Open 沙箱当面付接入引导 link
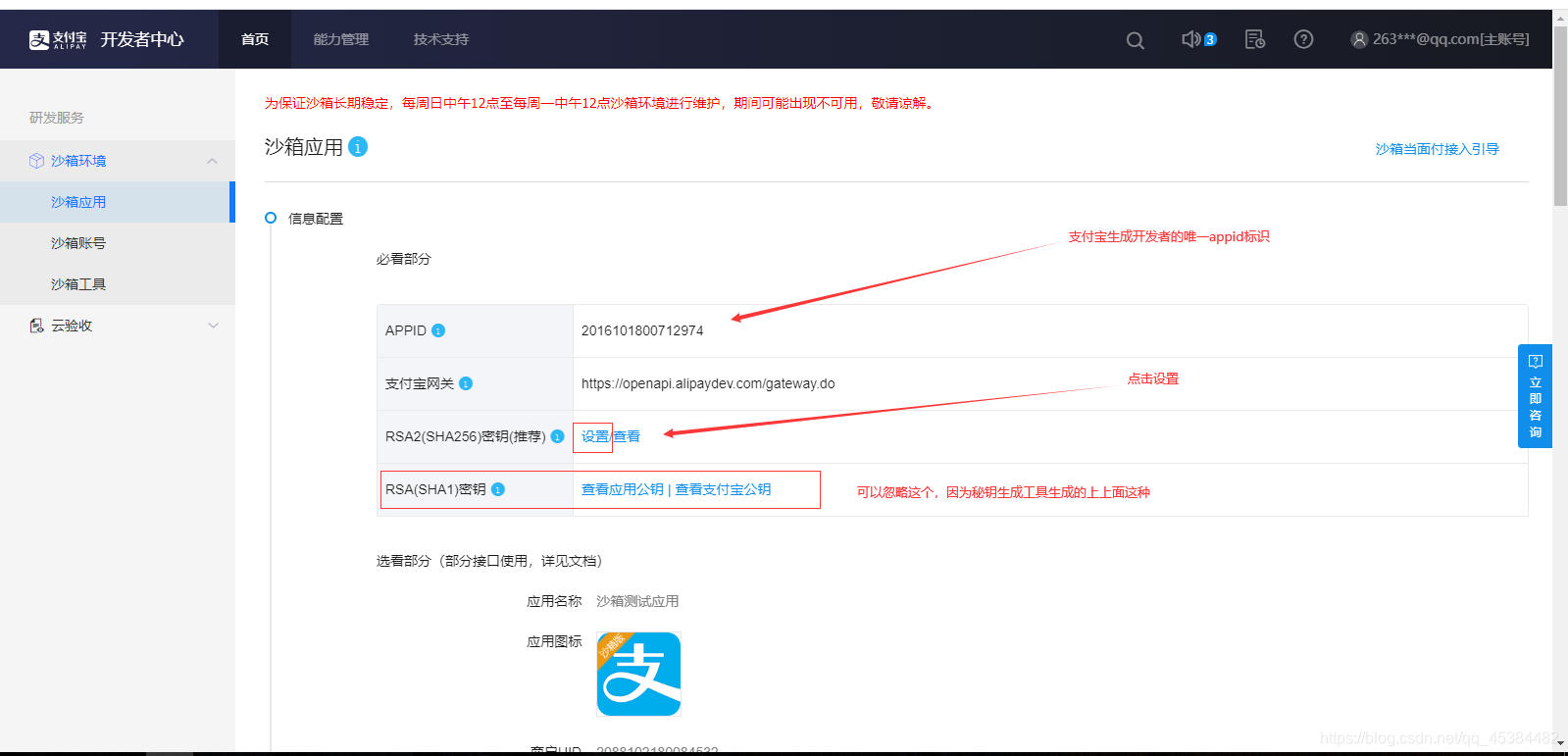Screen dimensions: 1568x756 [1438, 149]
